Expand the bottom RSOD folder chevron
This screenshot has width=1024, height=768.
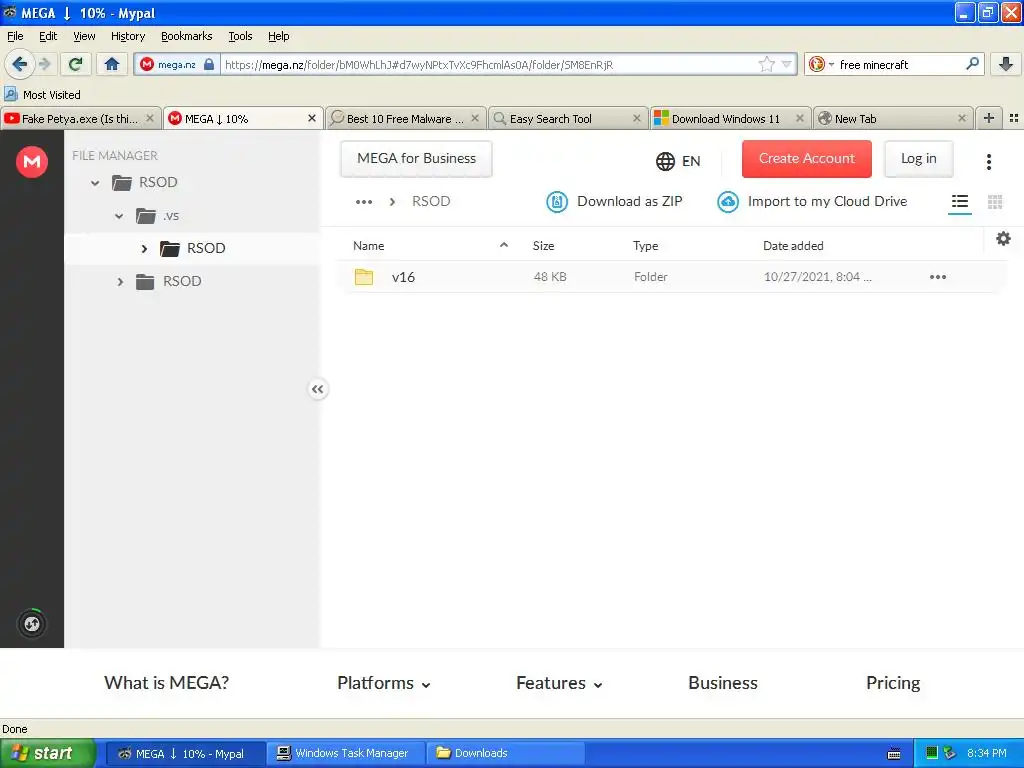point(120,281)
